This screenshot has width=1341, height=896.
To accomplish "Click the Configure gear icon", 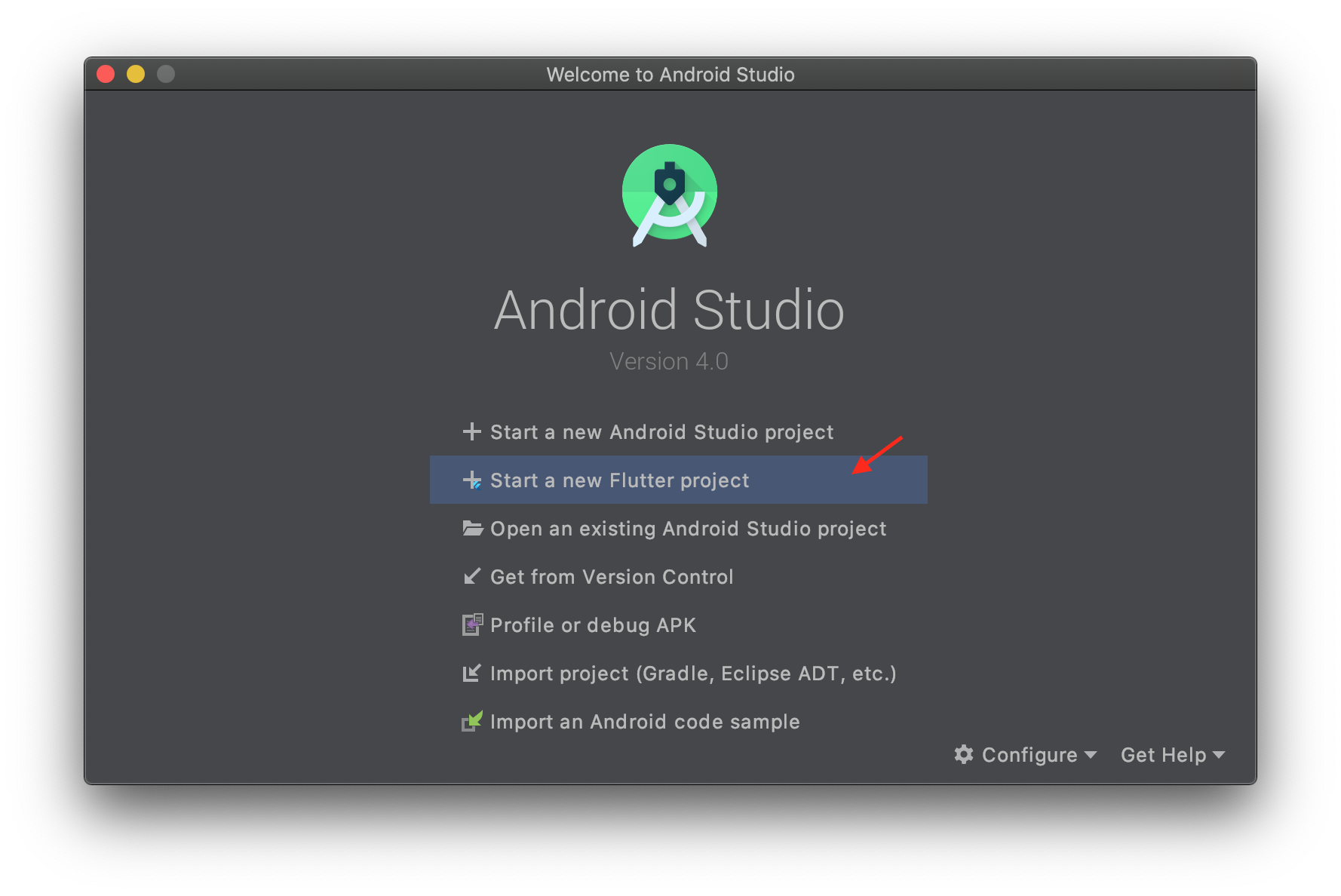I will (963, 754).
